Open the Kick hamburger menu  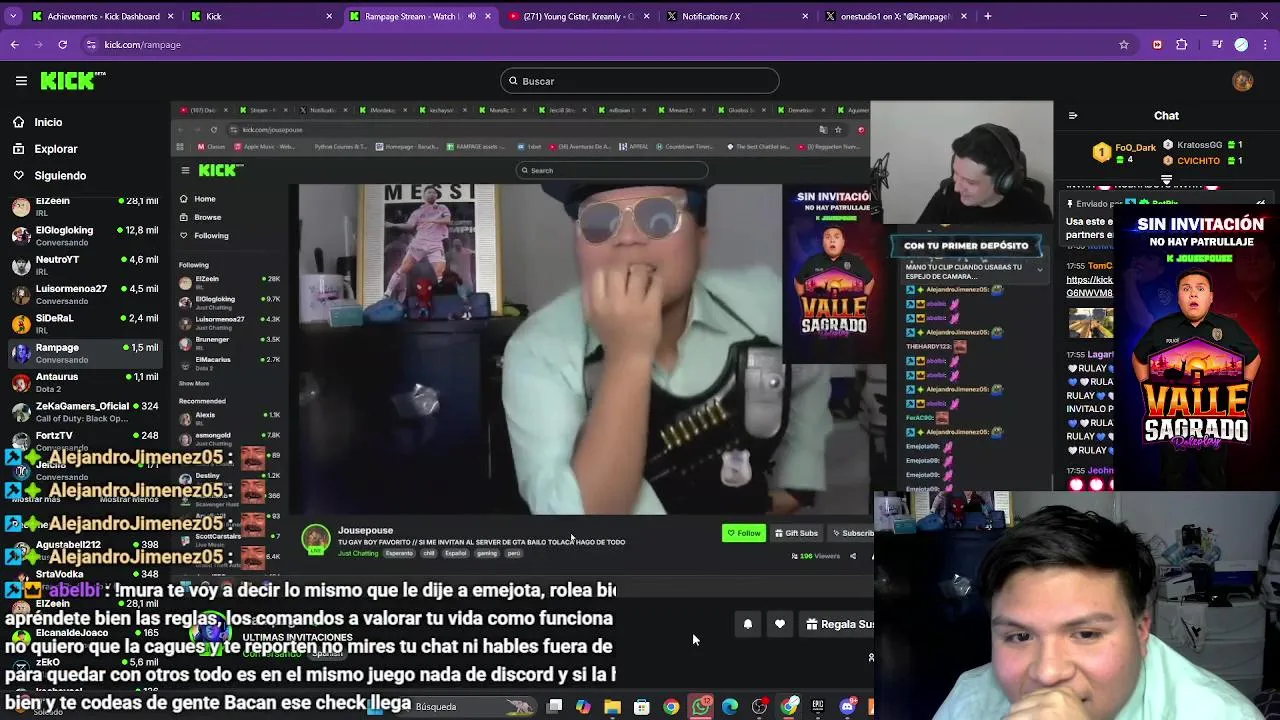coord(21,81)
